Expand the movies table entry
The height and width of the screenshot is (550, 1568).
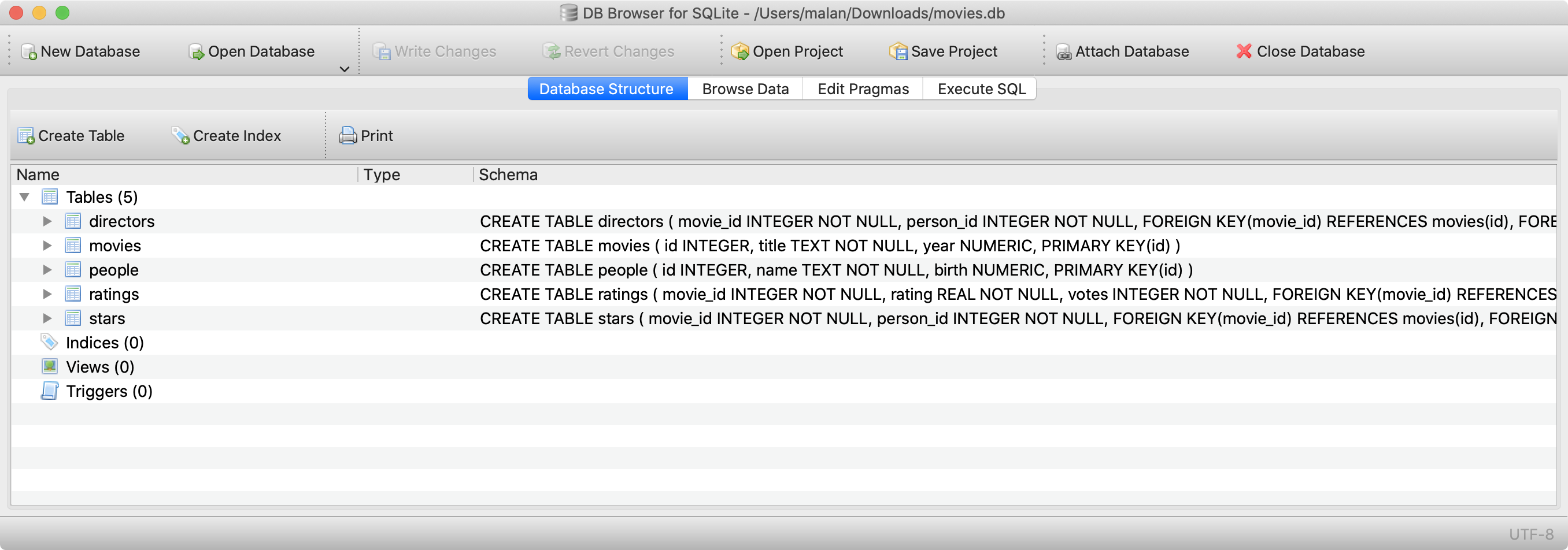pos(47,245)
